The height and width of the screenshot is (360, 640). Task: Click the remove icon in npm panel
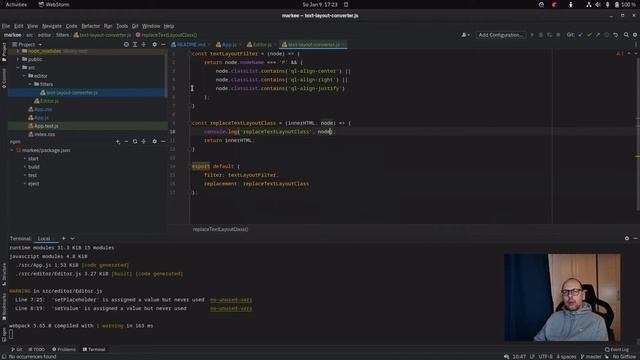126,142
